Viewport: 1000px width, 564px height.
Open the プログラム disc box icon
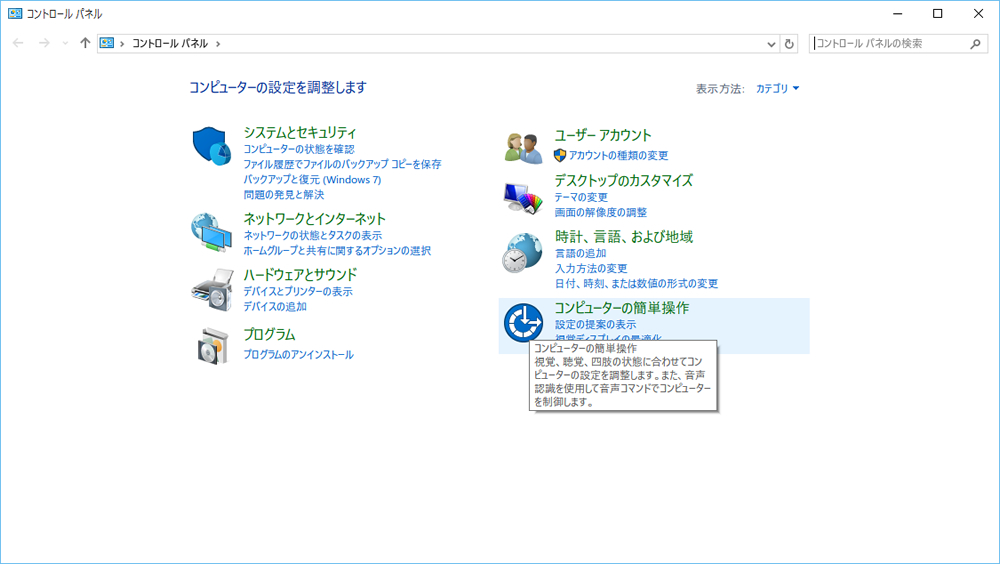[212, 346]
